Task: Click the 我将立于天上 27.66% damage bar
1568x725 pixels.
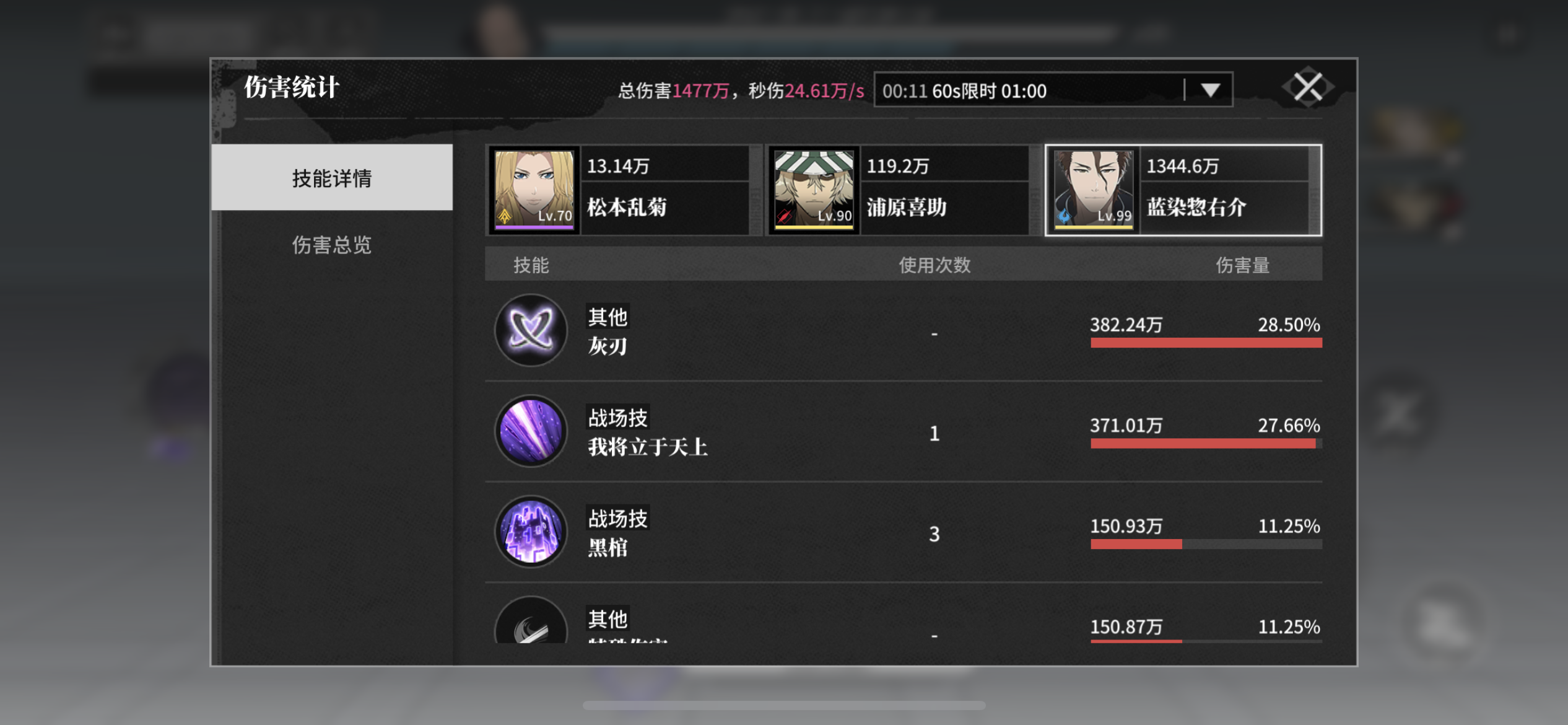Action: coord(1206,444)
